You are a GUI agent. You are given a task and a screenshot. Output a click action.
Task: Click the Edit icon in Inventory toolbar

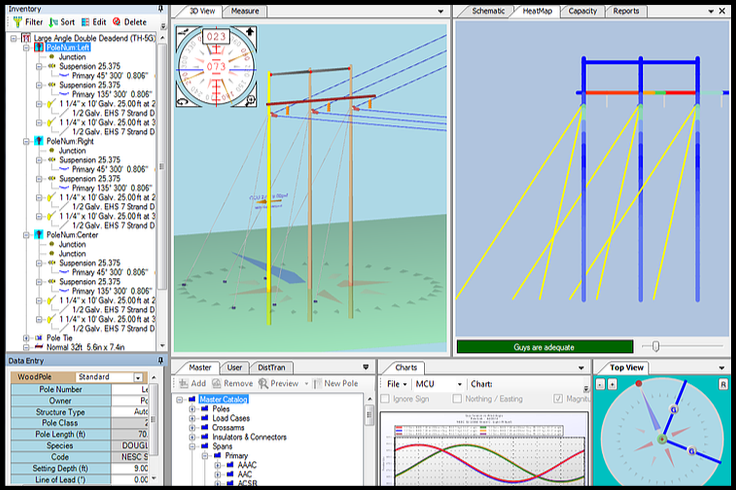[86, 21]
